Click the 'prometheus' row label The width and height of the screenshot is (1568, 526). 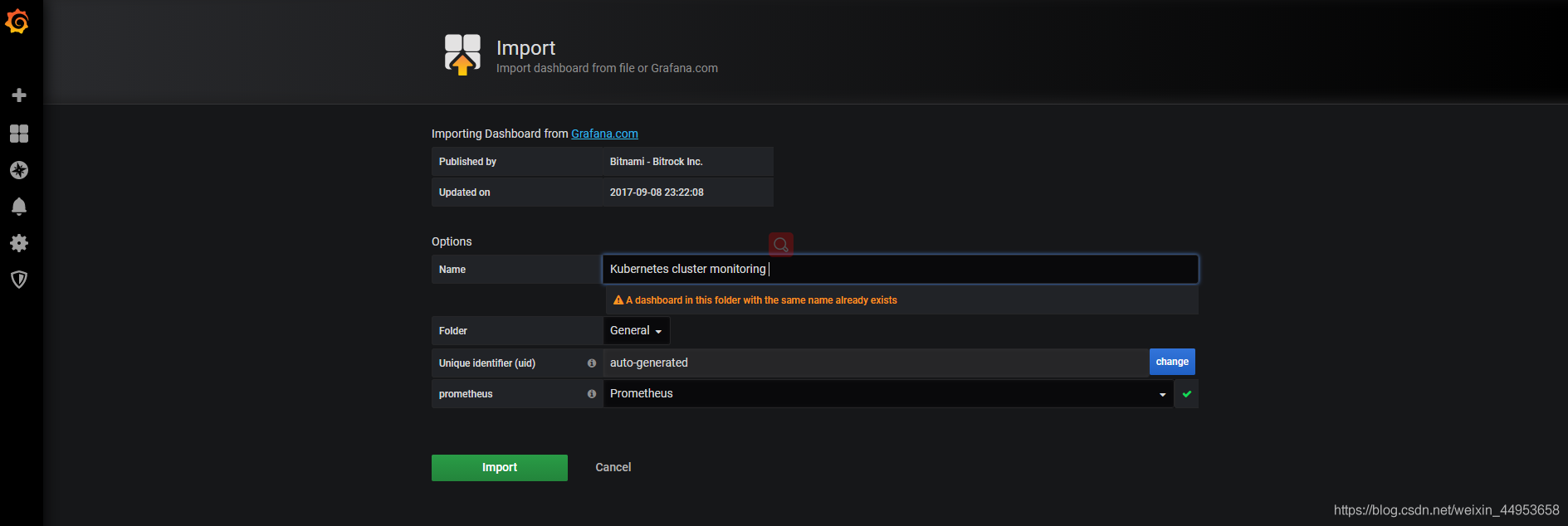pos(466,394)
